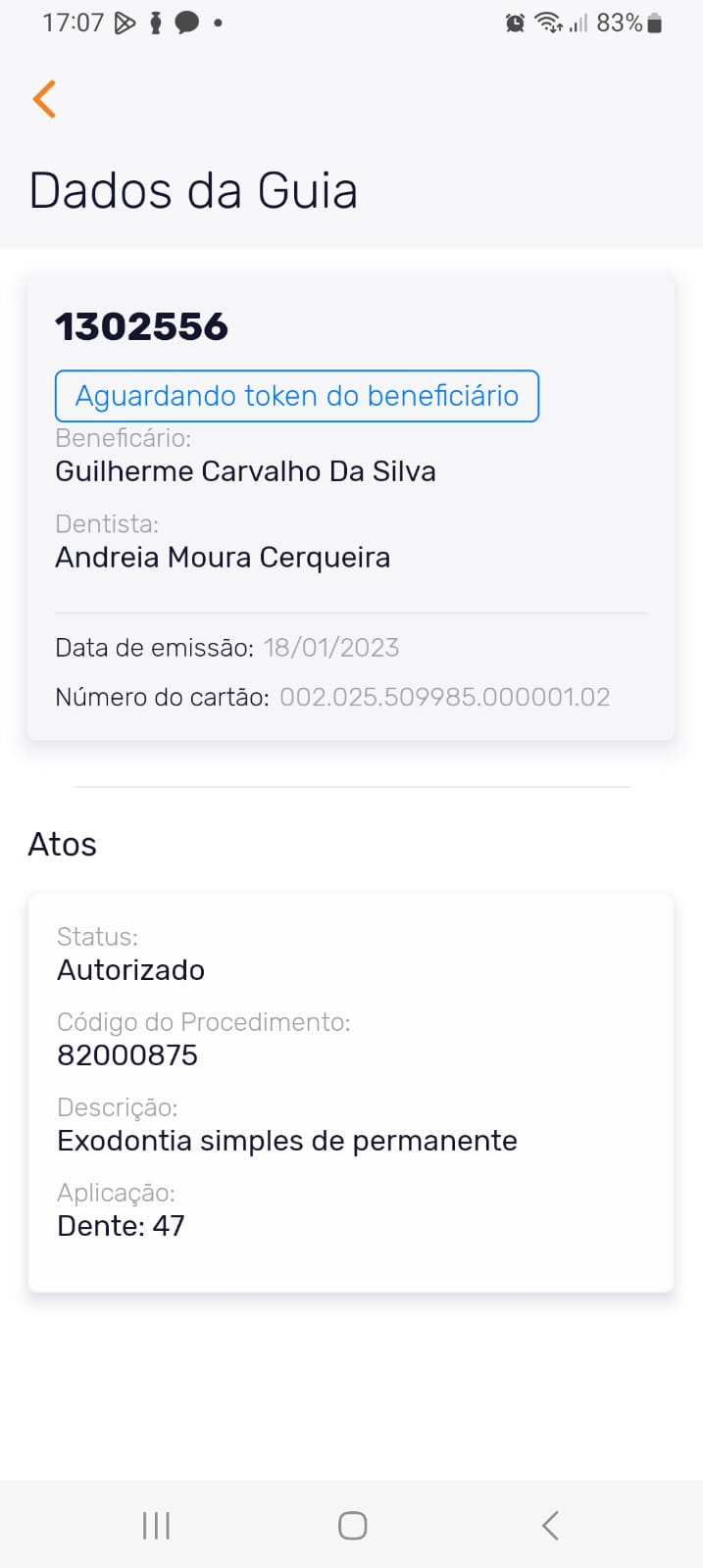Viewport: 703px width, 1568px height.
Task: Tap Aguardando token do beneficiário badge
Action: [x=296, y=396]
